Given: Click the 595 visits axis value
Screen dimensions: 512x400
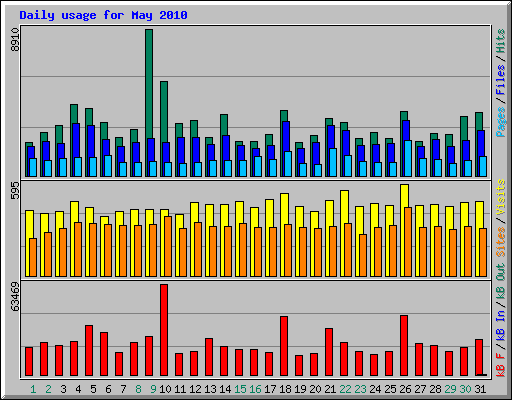Looking at the screenshot, I should click(15, 190).
